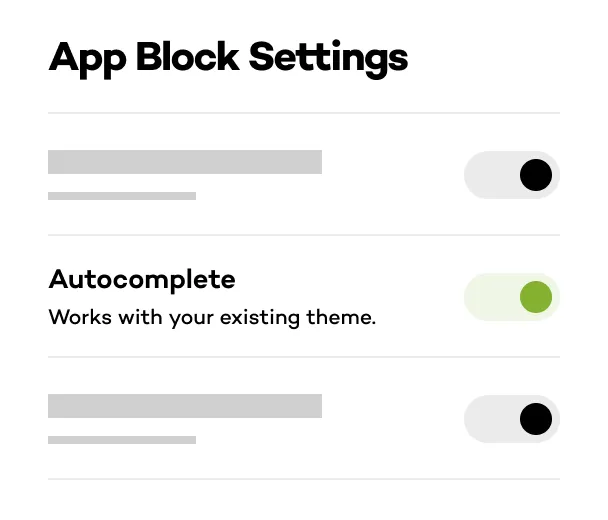
Task: Toggle the first setting's switch above Autocomplete
Action: [x=511, y=175]
